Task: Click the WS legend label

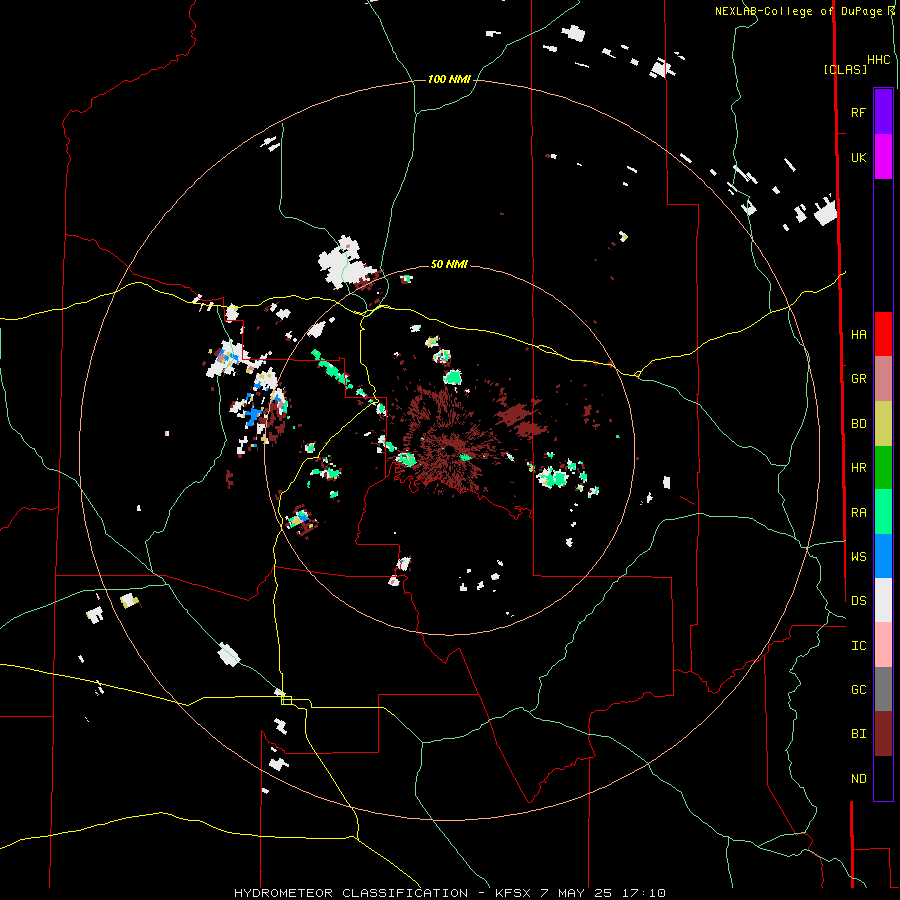Action: tap(858, 557)
